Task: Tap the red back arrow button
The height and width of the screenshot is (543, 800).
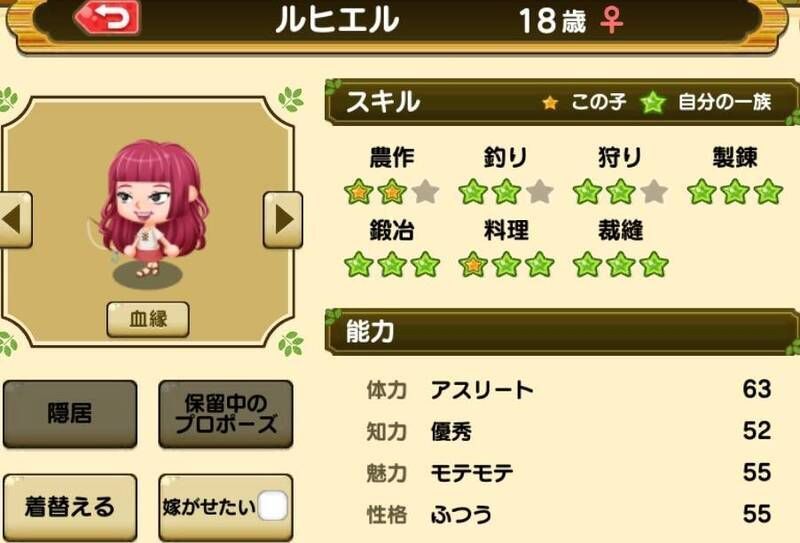Action: [x=107, y=18]
